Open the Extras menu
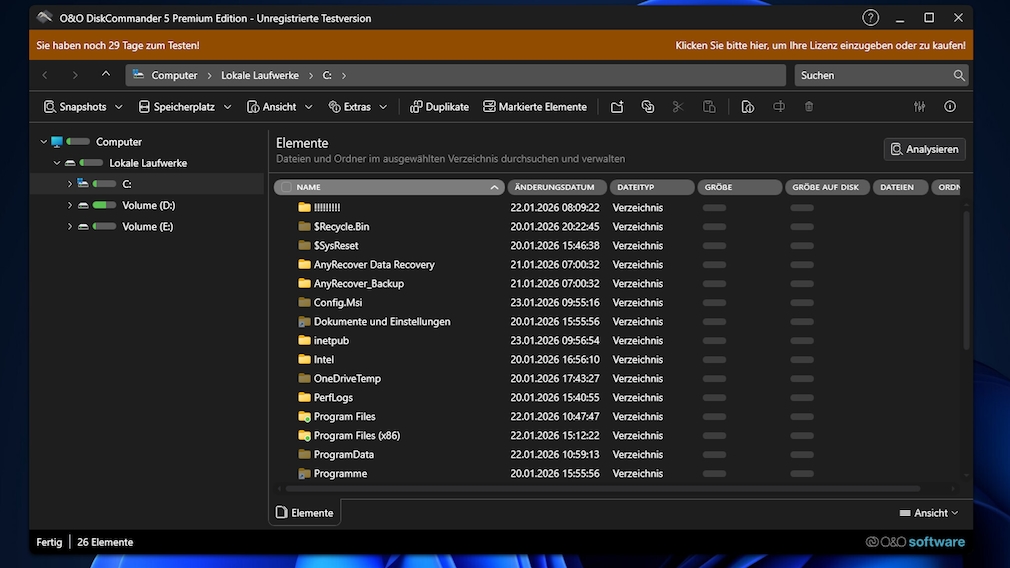1010x568 pixels. point(357,107)
